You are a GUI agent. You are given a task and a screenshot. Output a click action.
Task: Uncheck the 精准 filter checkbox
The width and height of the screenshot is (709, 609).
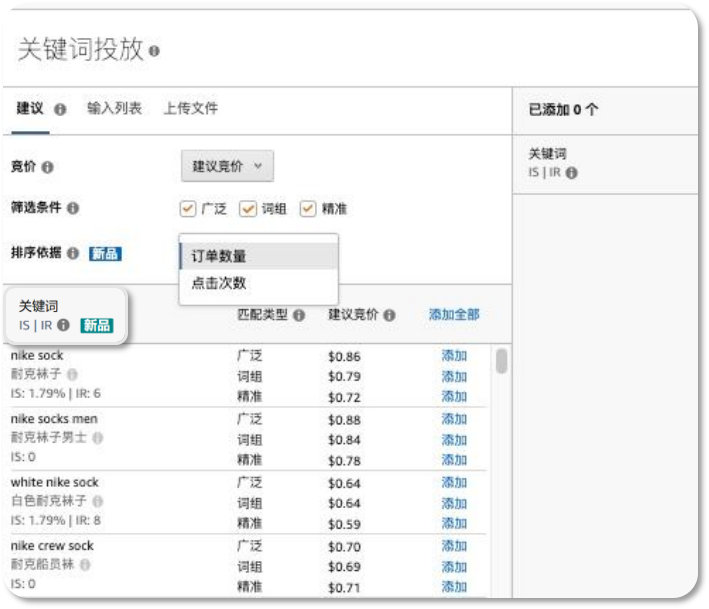pyautogui.click(x=308, y=209)
